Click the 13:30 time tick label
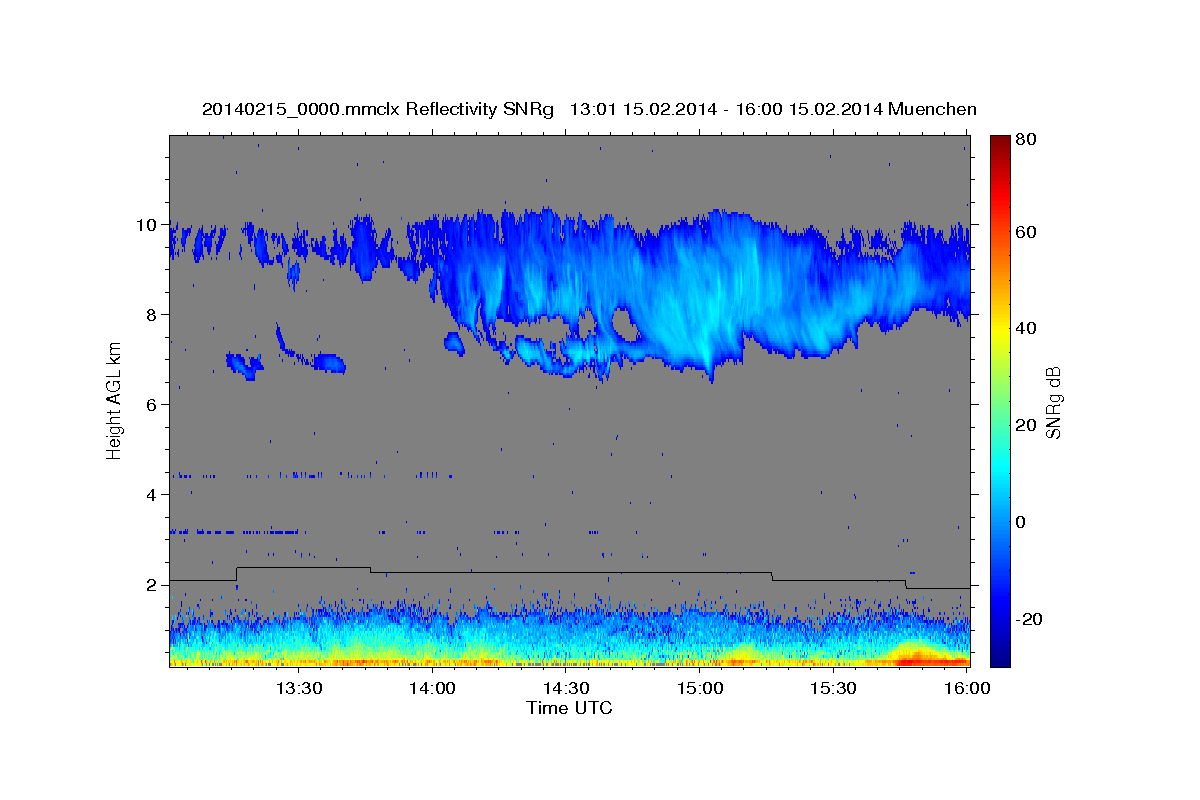The image size is (1200, 800). tap(298, 688)
